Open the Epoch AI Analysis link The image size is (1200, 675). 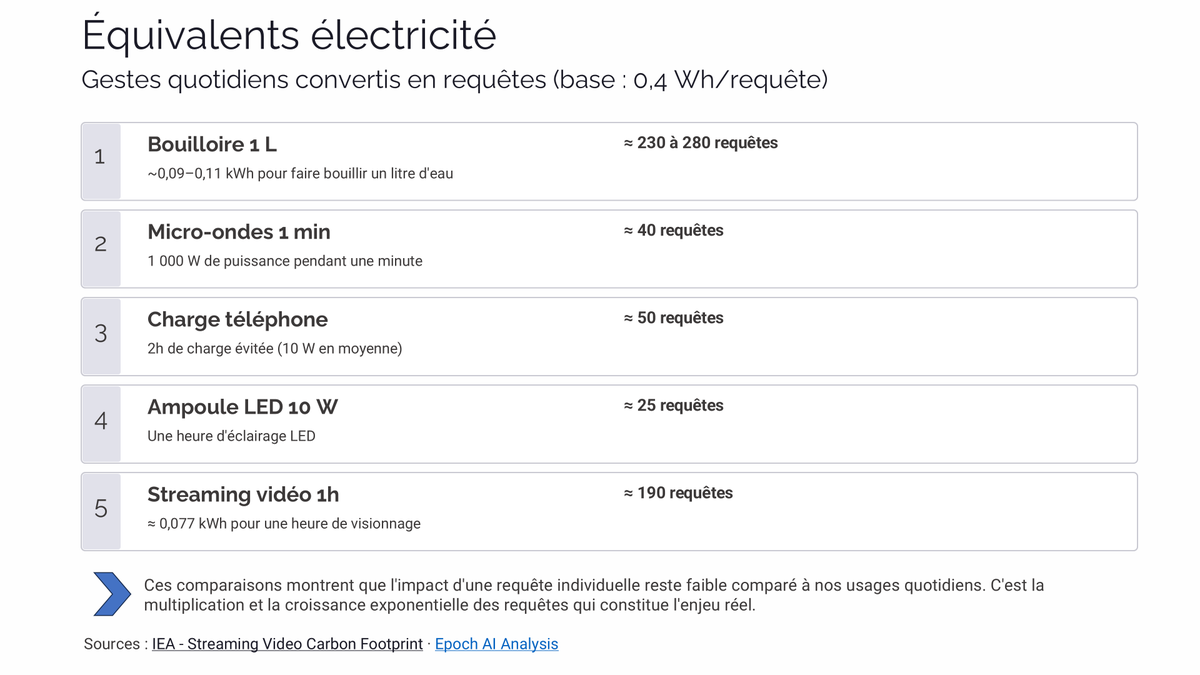[x=496, y=644]
